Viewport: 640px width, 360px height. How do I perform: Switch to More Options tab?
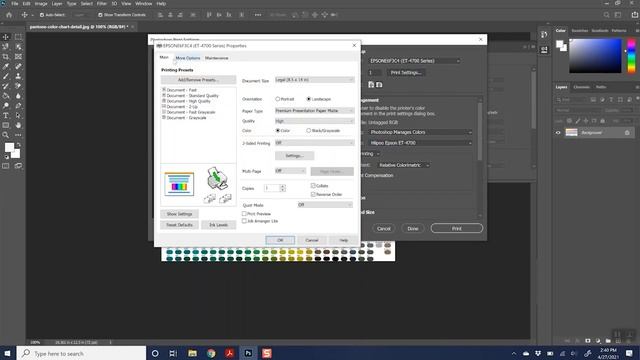[188, 58]
